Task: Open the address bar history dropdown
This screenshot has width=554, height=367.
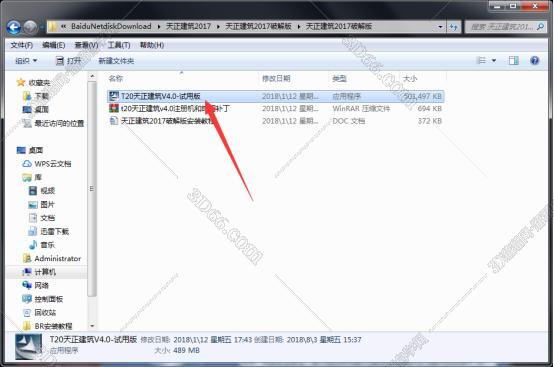Action: pos(440,26)
